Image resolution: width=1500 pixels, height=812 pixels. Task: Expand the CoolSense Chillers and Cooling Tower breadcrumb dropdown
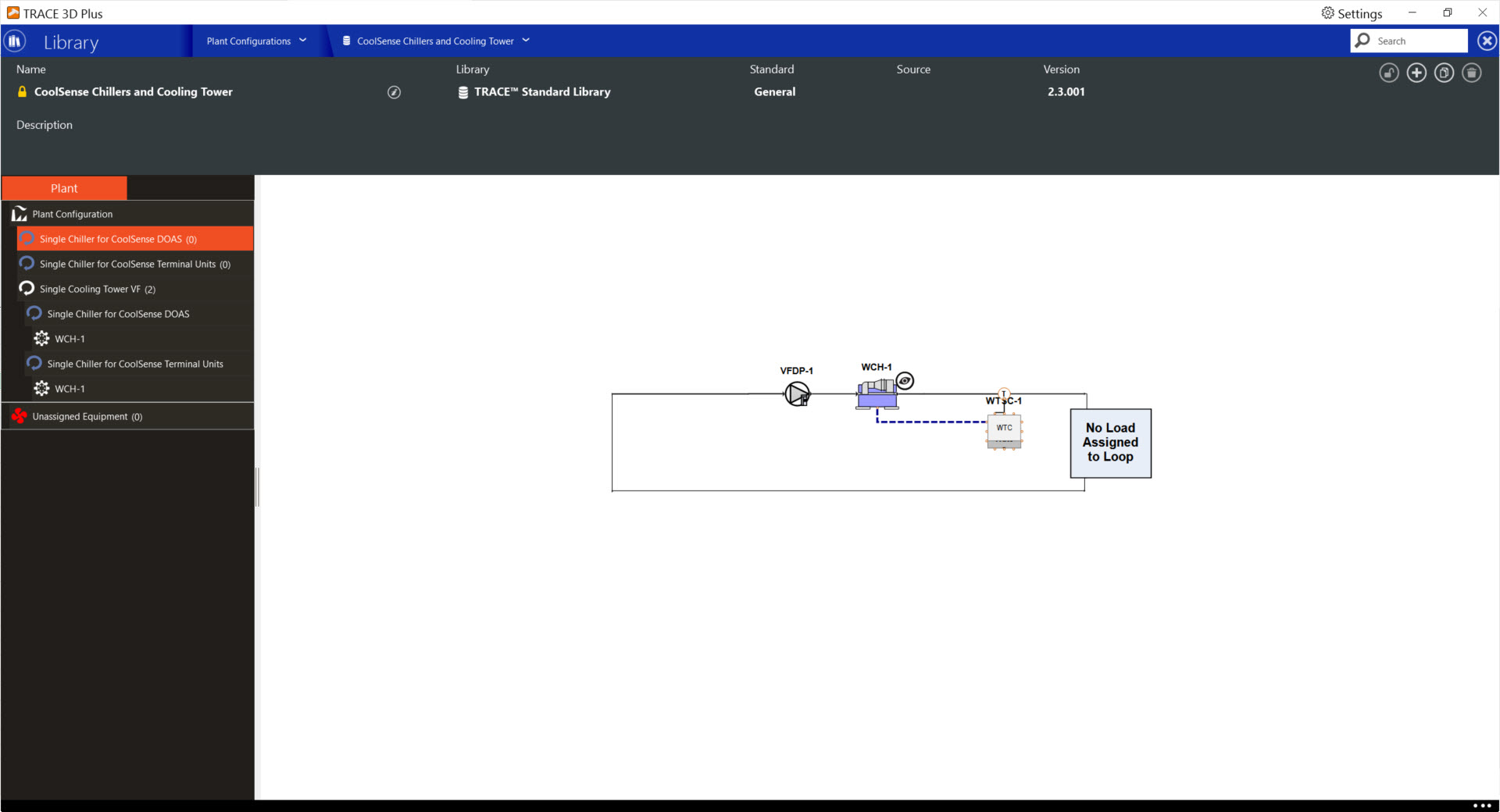[x=528, y=41]
